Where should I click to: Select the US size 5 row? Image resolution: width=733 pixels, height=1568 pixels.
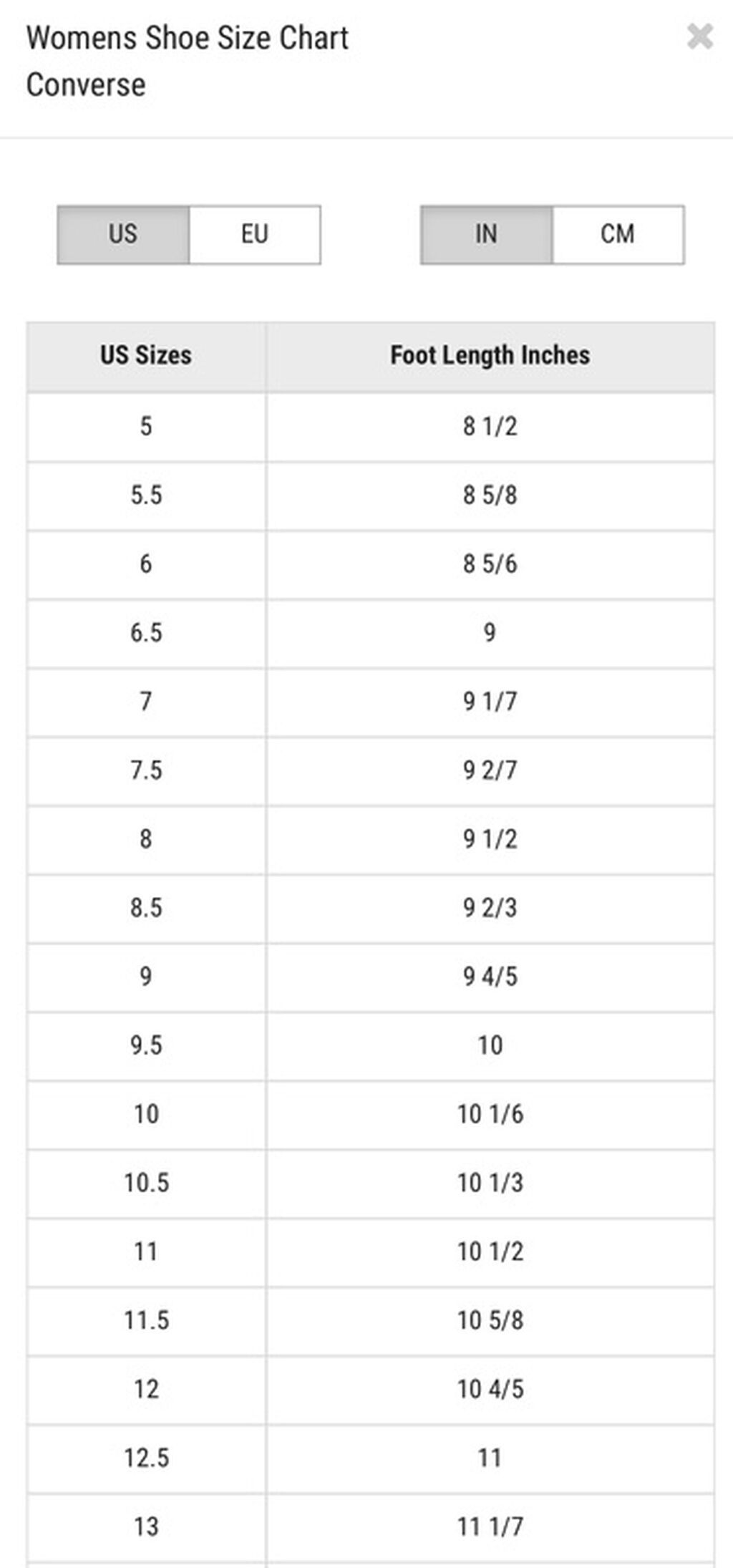tap(371, 427)
